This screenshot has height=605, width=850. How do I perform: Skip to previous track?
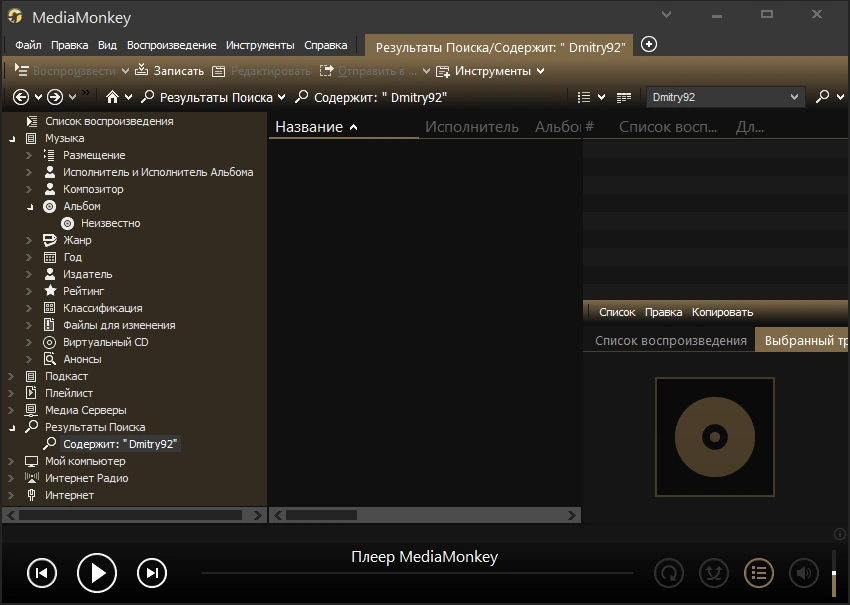tap(42, 573)
